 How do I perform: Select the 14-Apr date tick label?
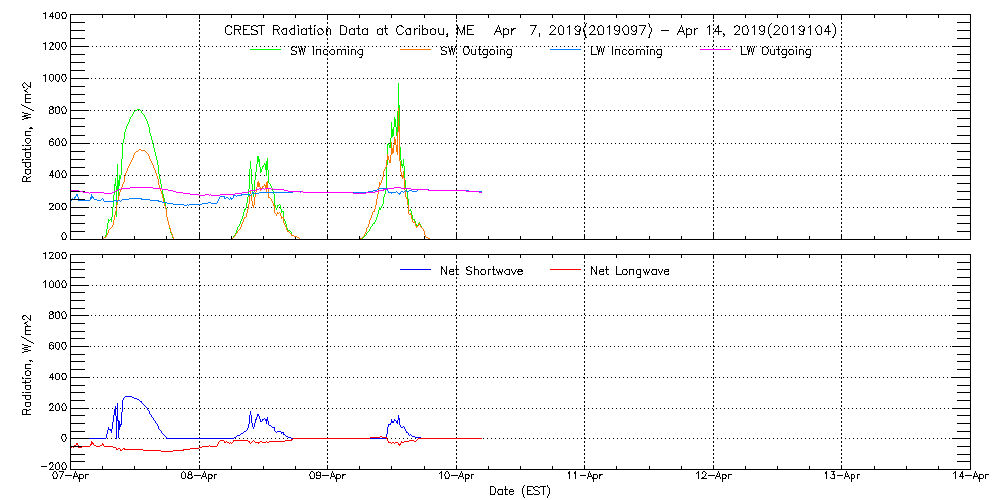[x=968, y=477]
